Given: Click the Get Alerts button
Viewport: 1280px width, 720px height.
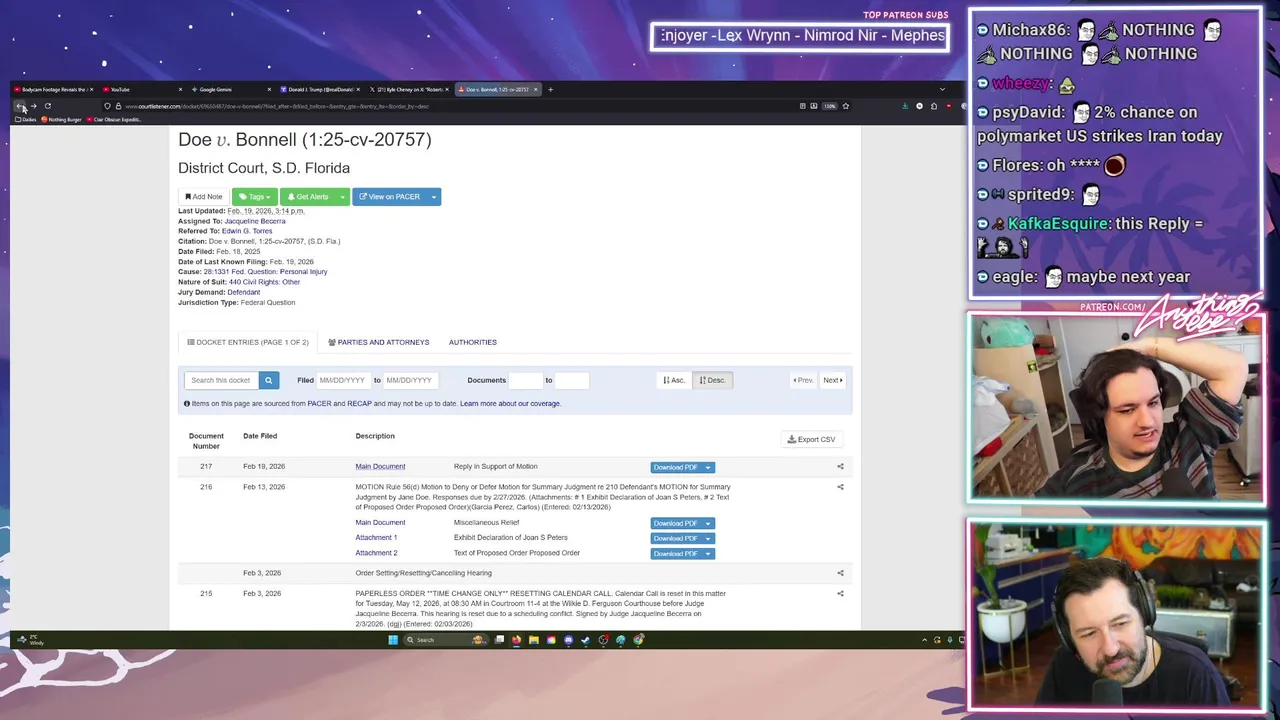Looking at the screenshot, I should 308,197.
